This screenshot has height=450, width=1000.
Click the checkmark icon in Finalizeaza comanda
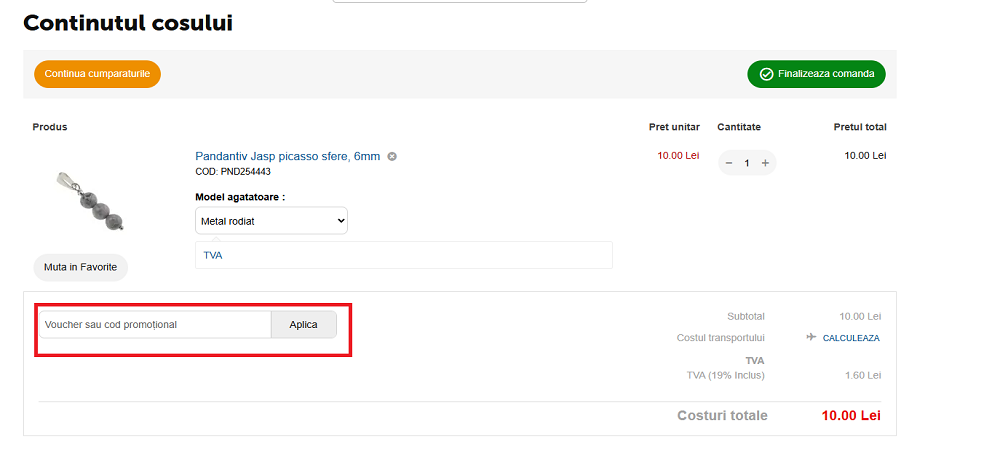click(x=766, y=74)
